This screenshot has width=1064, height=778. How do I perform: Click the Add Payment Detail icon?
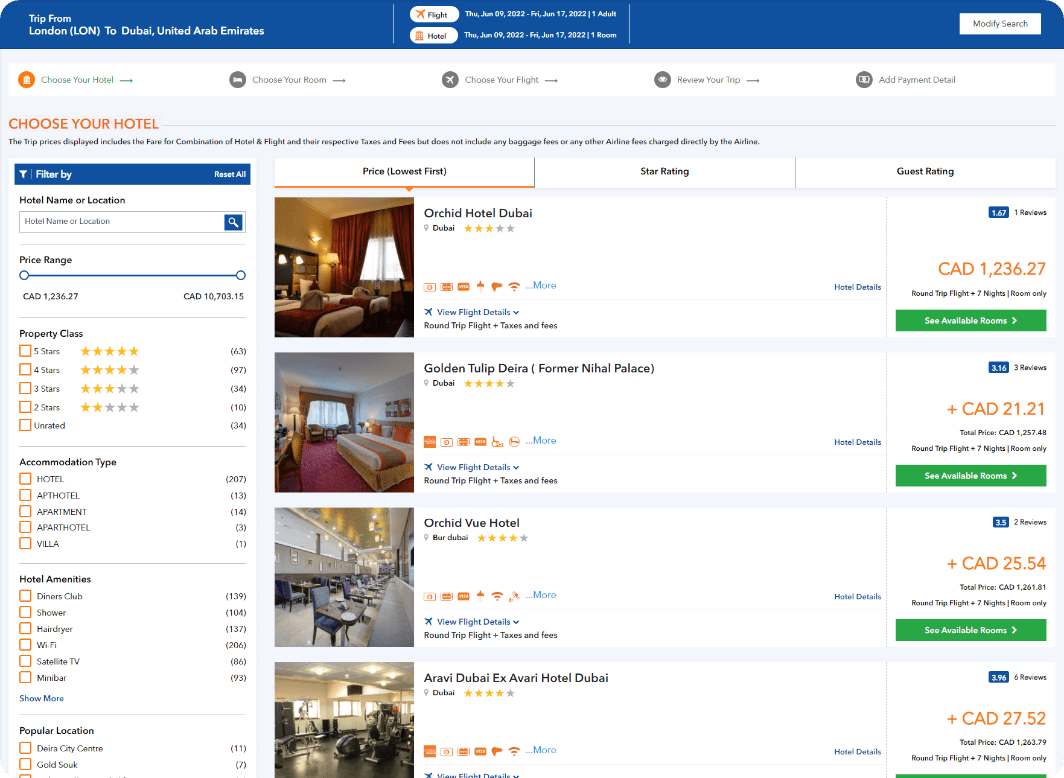coord(864,80)
